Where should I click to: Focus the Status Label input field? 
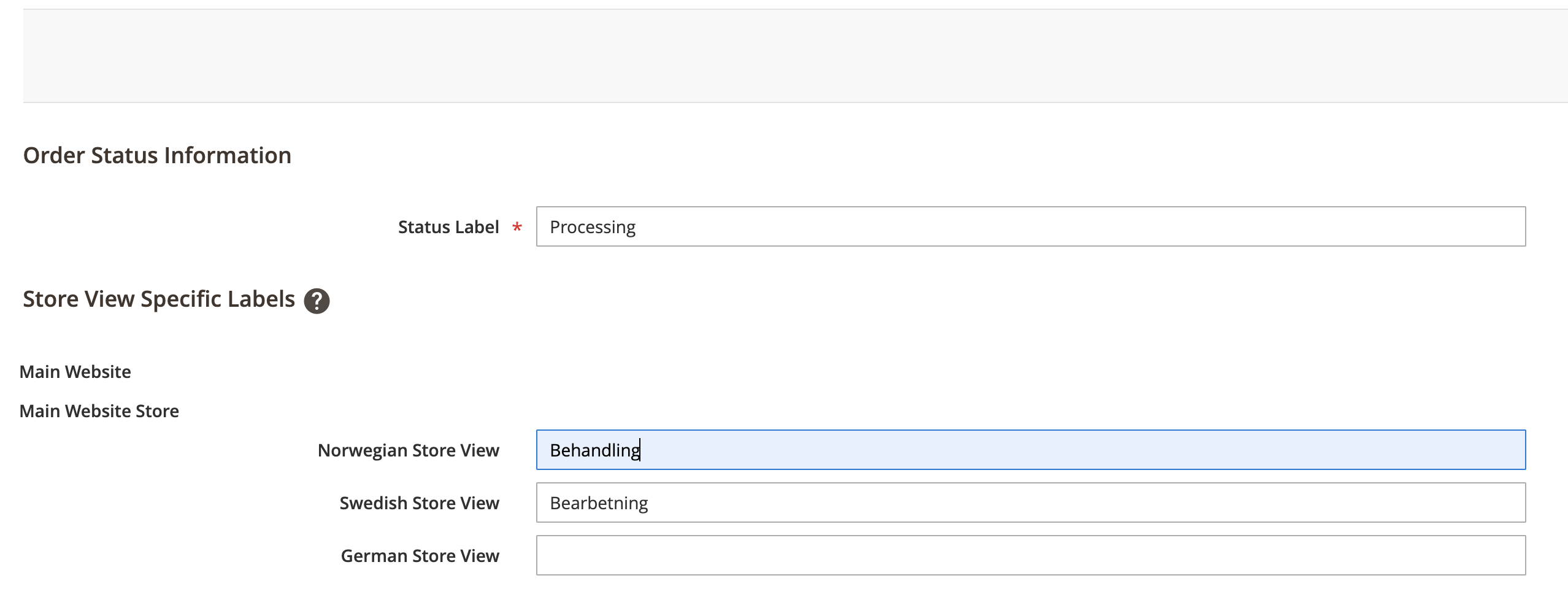point(1031,226)
